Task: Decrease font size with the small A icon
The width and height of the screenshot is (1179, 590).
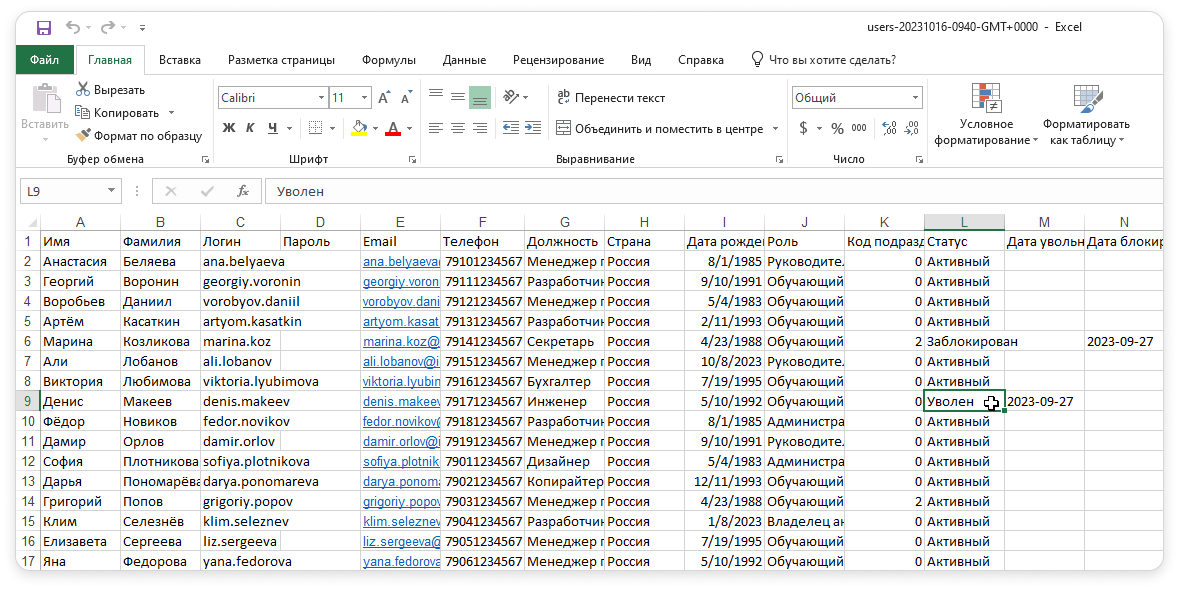Action: (x=406, y=98)
